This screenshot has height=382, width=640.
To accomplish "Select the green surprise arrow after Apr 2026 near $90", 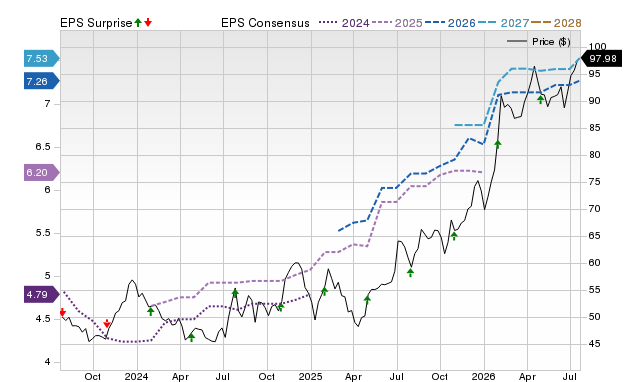I will [541, 99].
